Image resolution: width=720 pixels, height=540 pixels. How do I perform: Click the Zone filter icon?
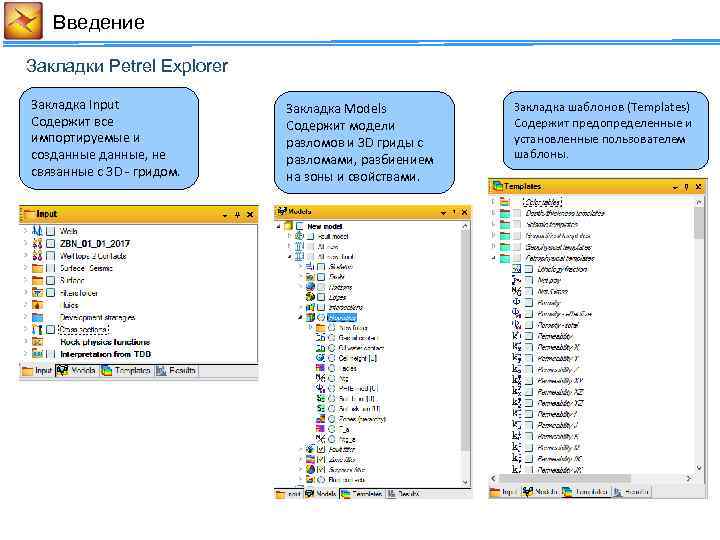310,459
